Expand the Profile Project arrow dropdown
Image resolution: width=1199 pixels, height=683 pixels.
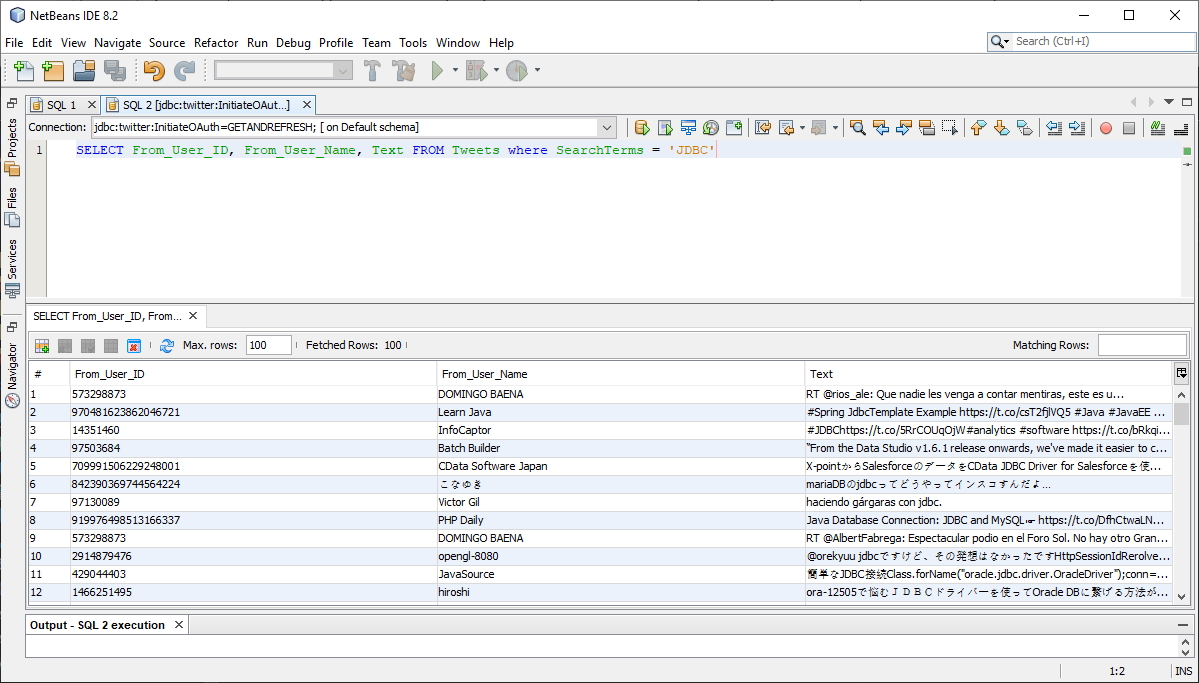point(537,70)
